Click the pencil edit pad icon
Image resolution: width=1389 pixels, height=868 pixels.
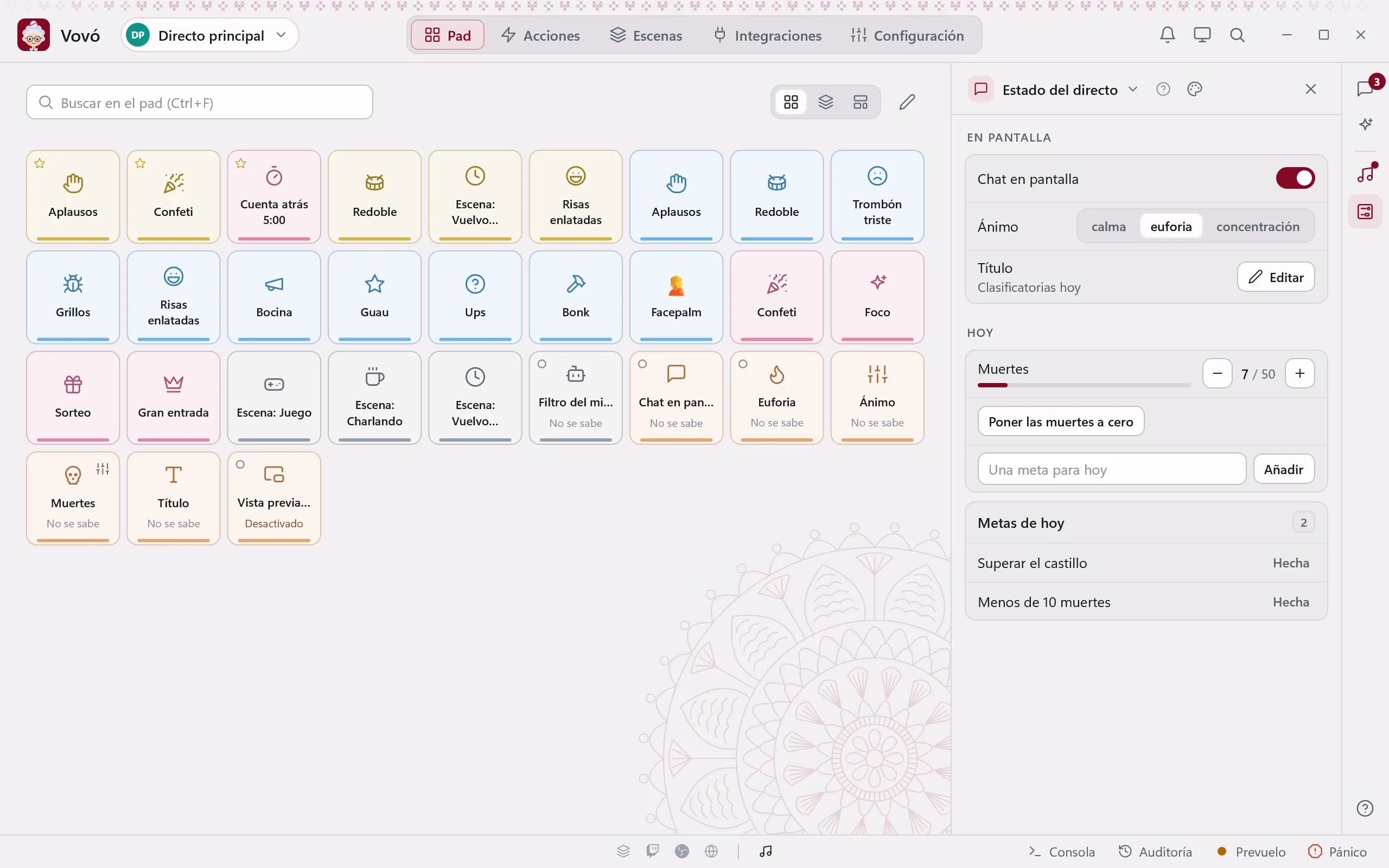[907, 102]
